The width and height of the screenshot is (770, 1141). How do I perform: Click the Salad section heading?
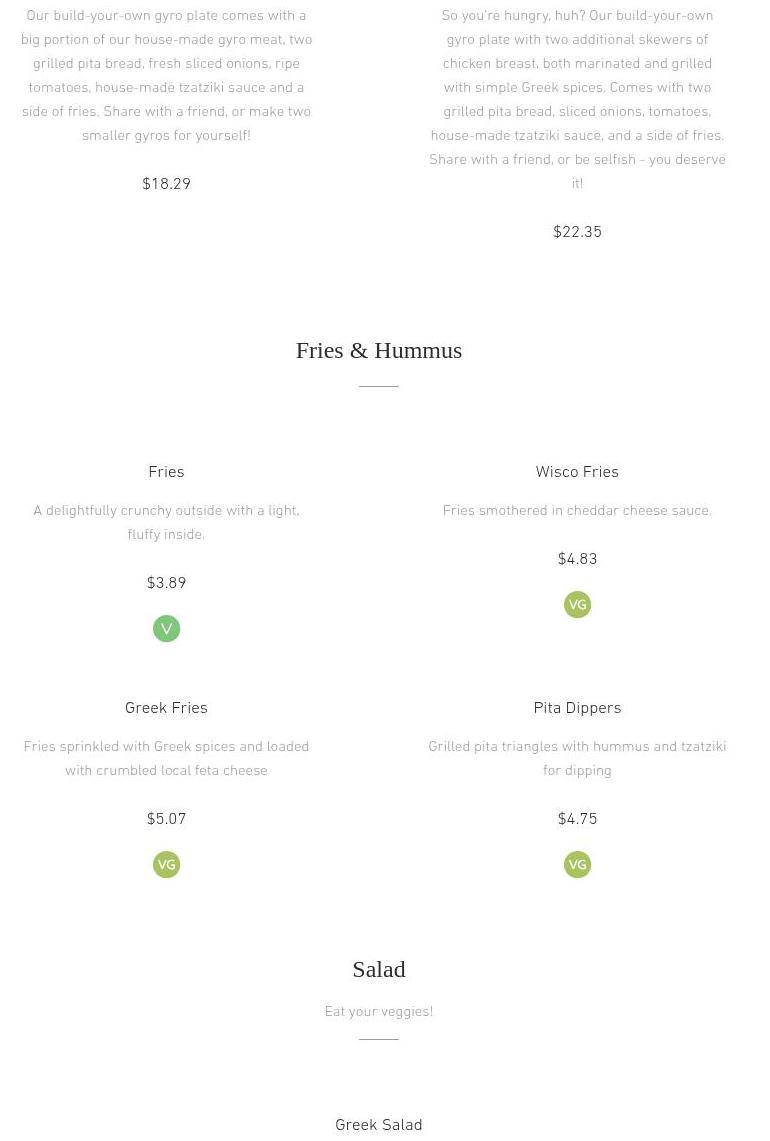coord(378,970)
